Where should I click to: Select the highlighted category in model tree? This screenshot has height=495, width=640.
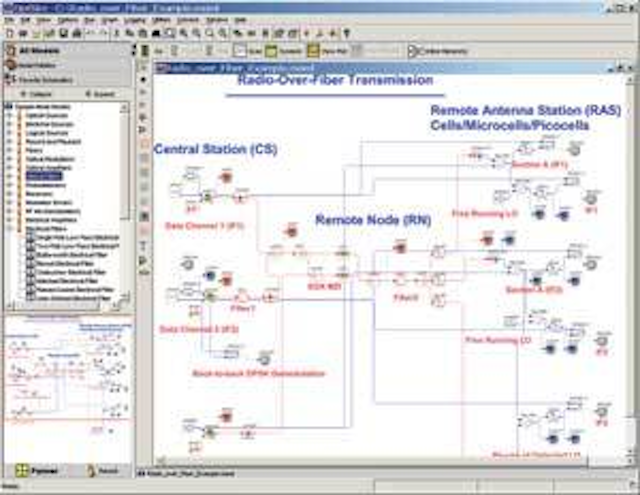point(44,176)
